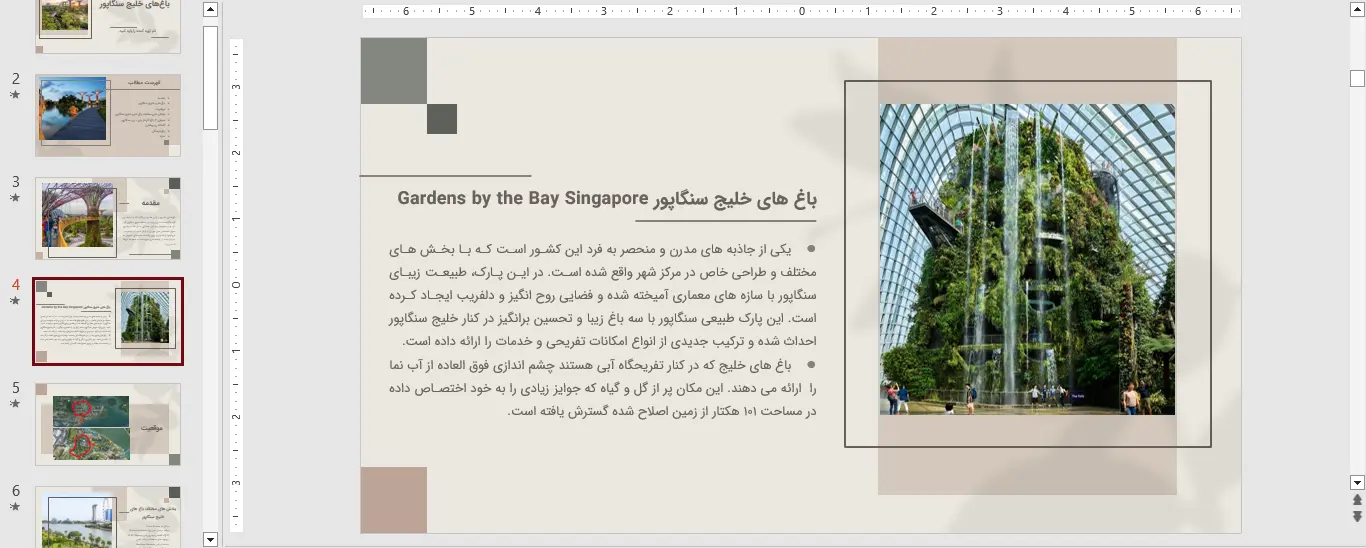1366x548 pixels.
Task: Click the horizontal ruler above the slide
Action: pos(802,12)
